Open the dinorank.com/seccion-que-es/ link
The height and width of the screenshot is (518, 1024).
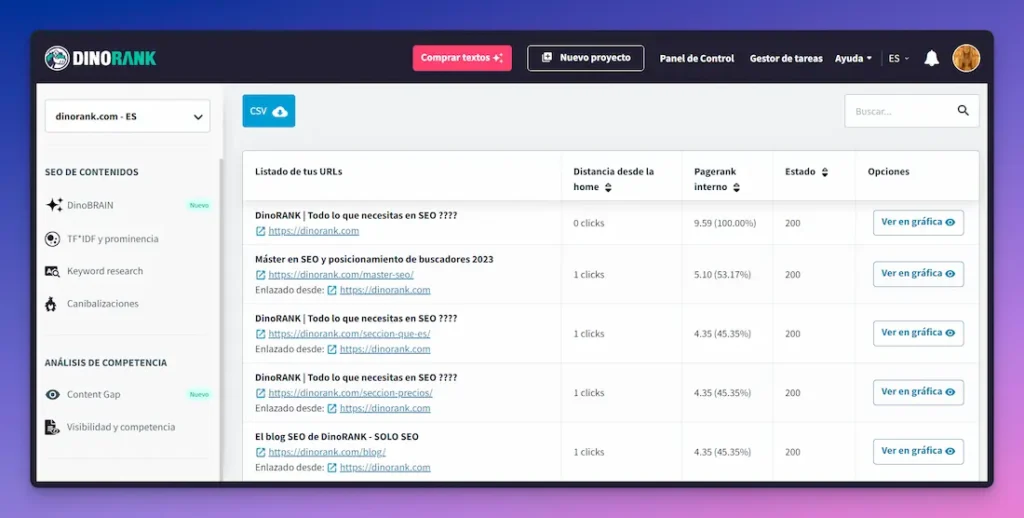tap(349, 334)
